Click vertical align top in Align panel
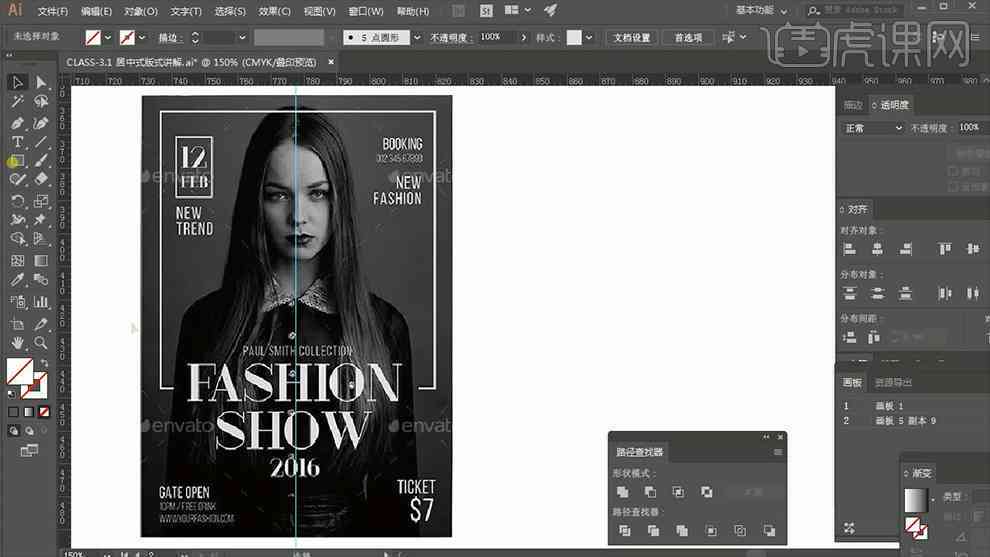Image resolution: width=990 pixels, height=557 pixels. [945, 249]
